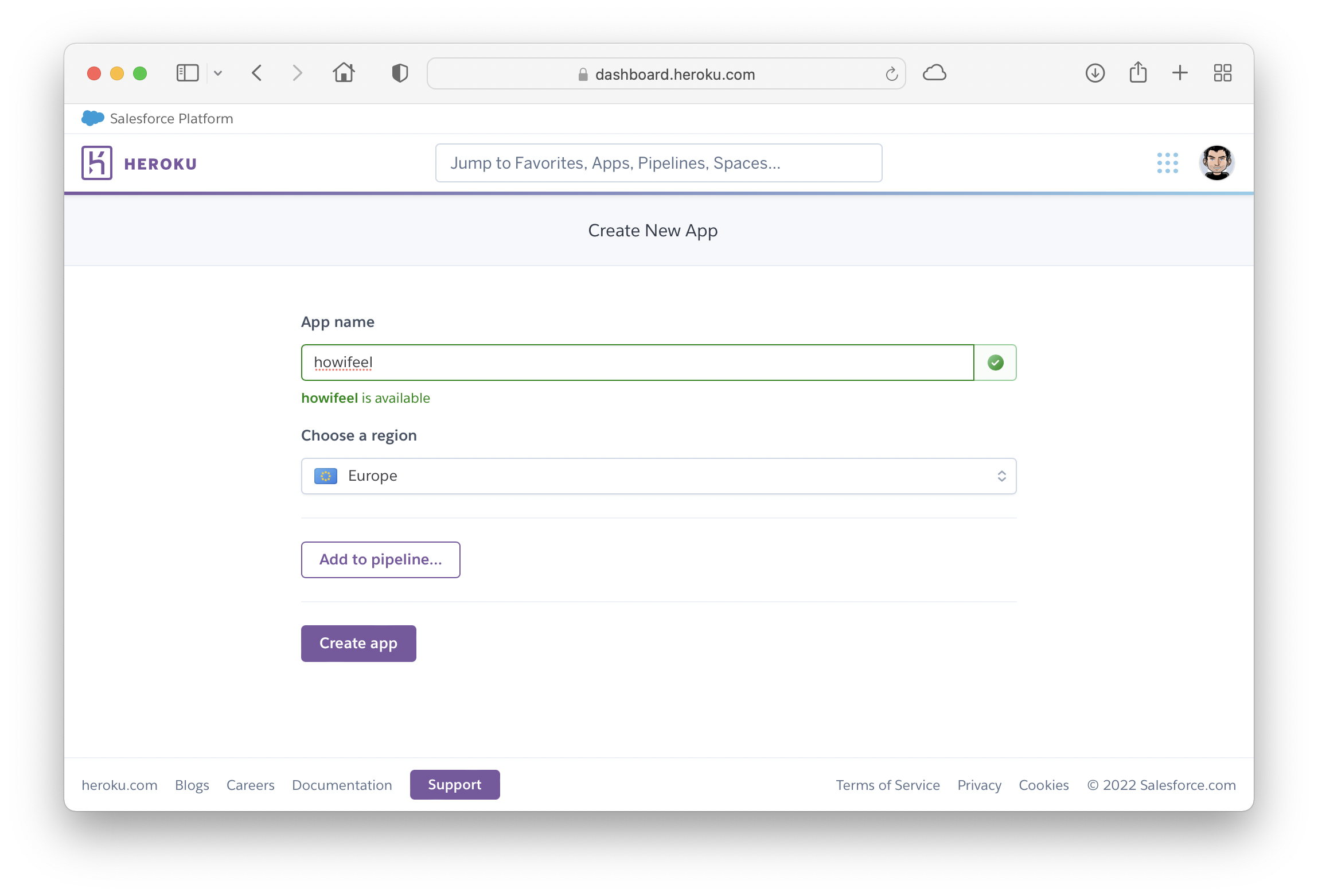The image size is (1318, 896).
Task: Open the Documentation footer link
Action: click(x=342, y=785)
